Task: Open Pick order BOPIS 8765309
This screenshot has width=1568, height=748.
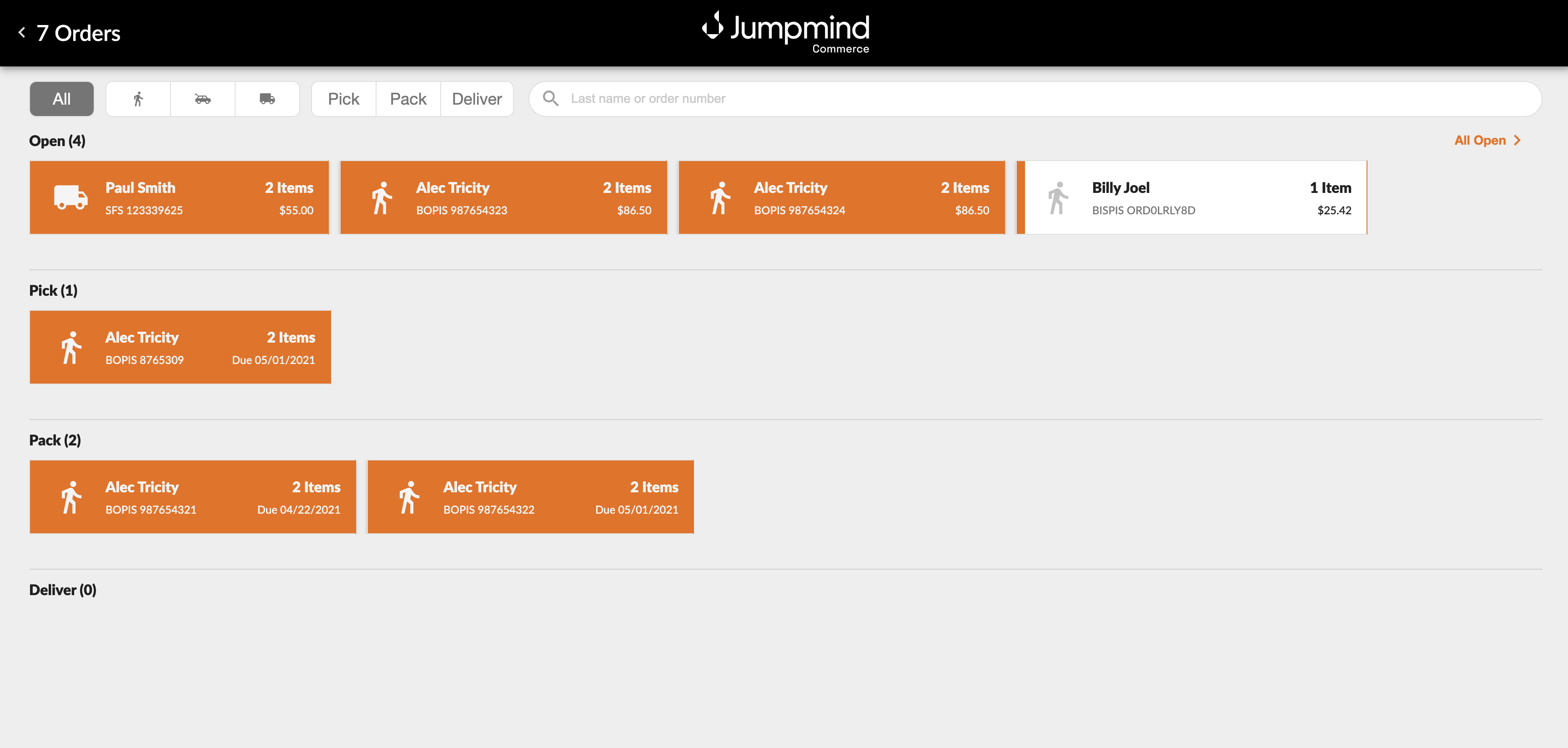Action: pos(180,347)
